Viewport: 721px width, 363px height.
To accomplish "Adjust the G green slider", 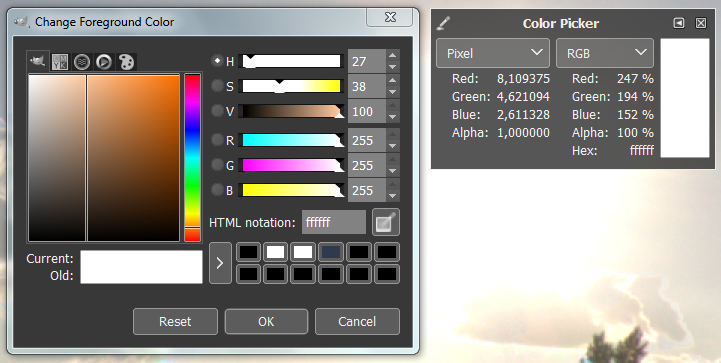I will click(292, 165).
